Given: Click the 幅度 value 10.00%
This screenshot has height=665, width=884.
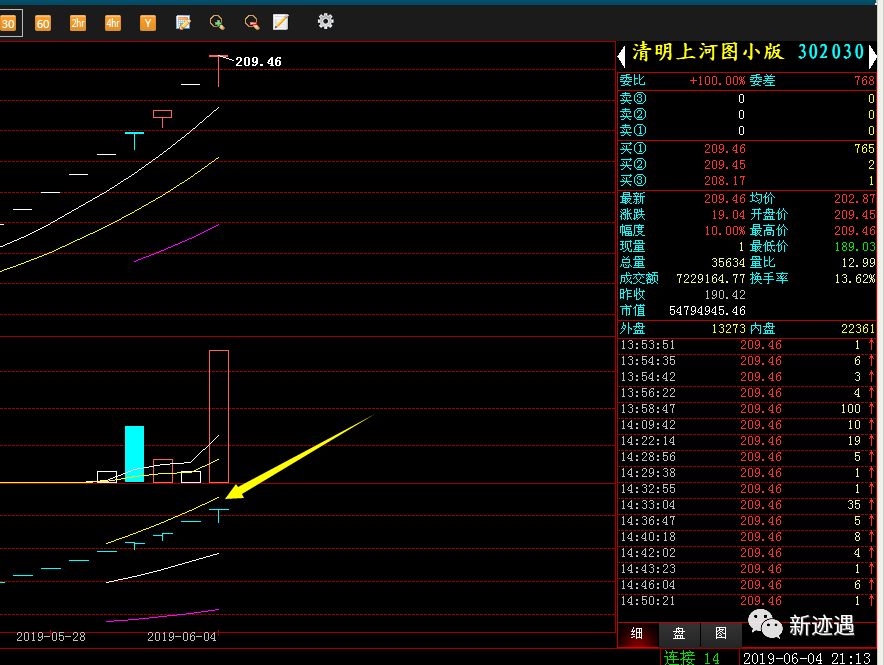Looking at the screenshot, I should coord(725,230).
